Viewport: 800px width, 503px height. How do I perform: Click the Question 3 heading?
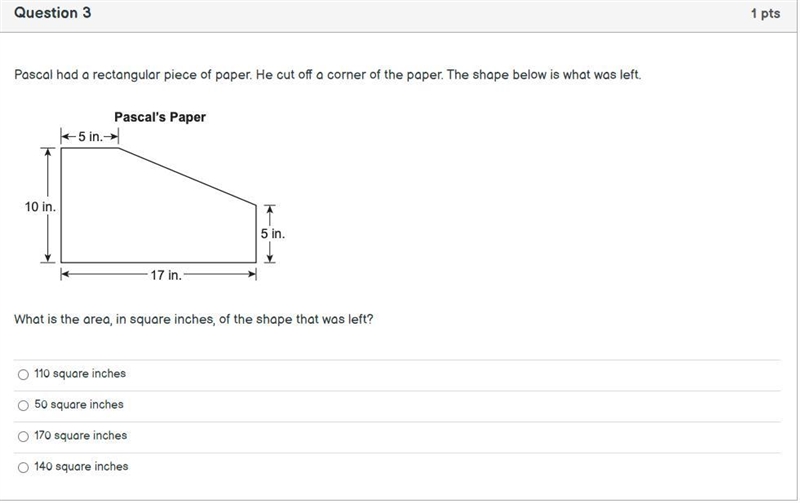(x=53, y=13)
